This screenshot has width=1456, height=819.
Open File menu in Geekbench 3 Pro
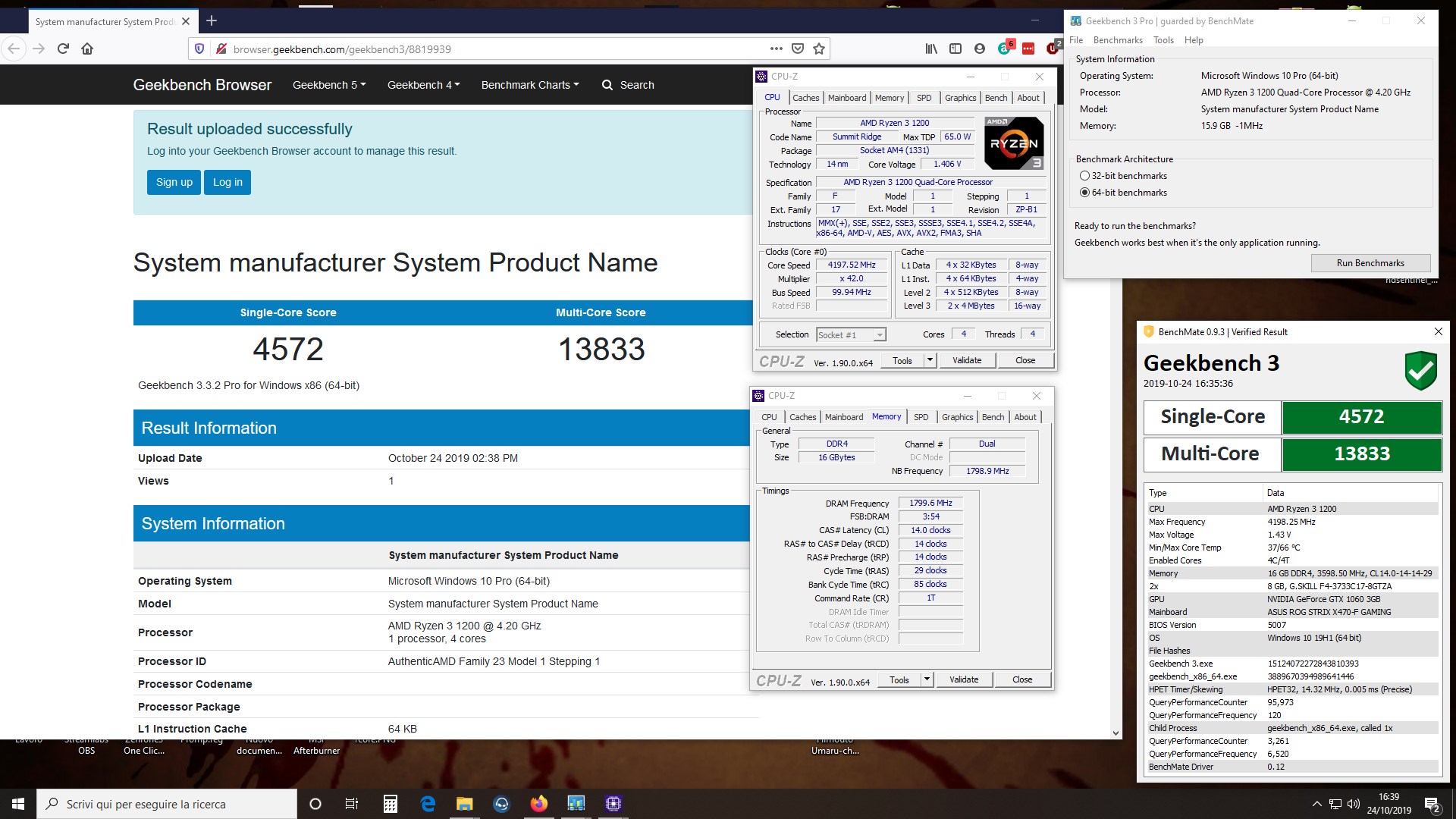tap(1076, 40)
